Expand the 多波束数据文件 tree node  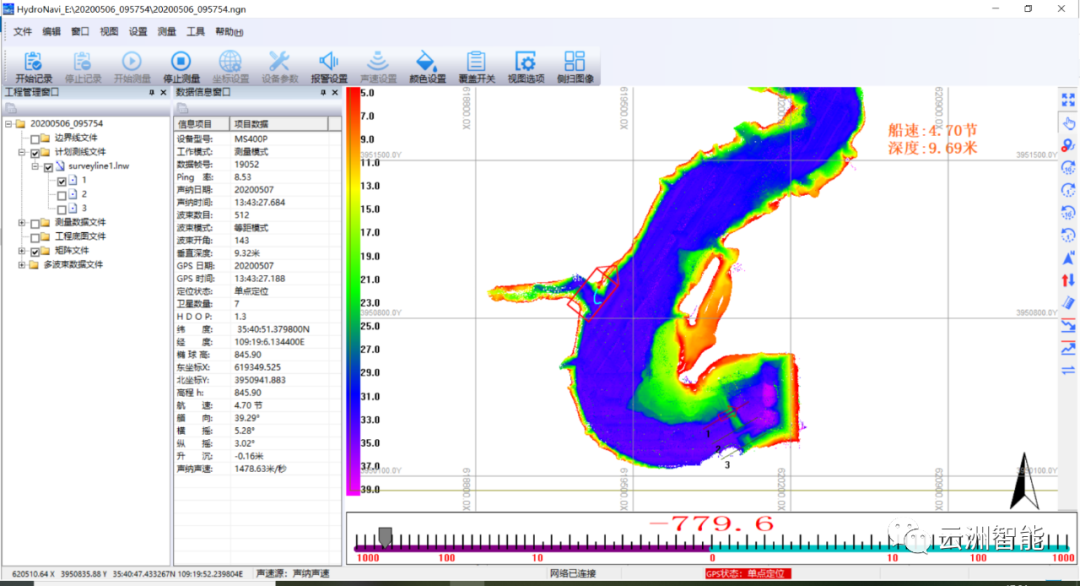pyautogui.click(x=22, y=265)
